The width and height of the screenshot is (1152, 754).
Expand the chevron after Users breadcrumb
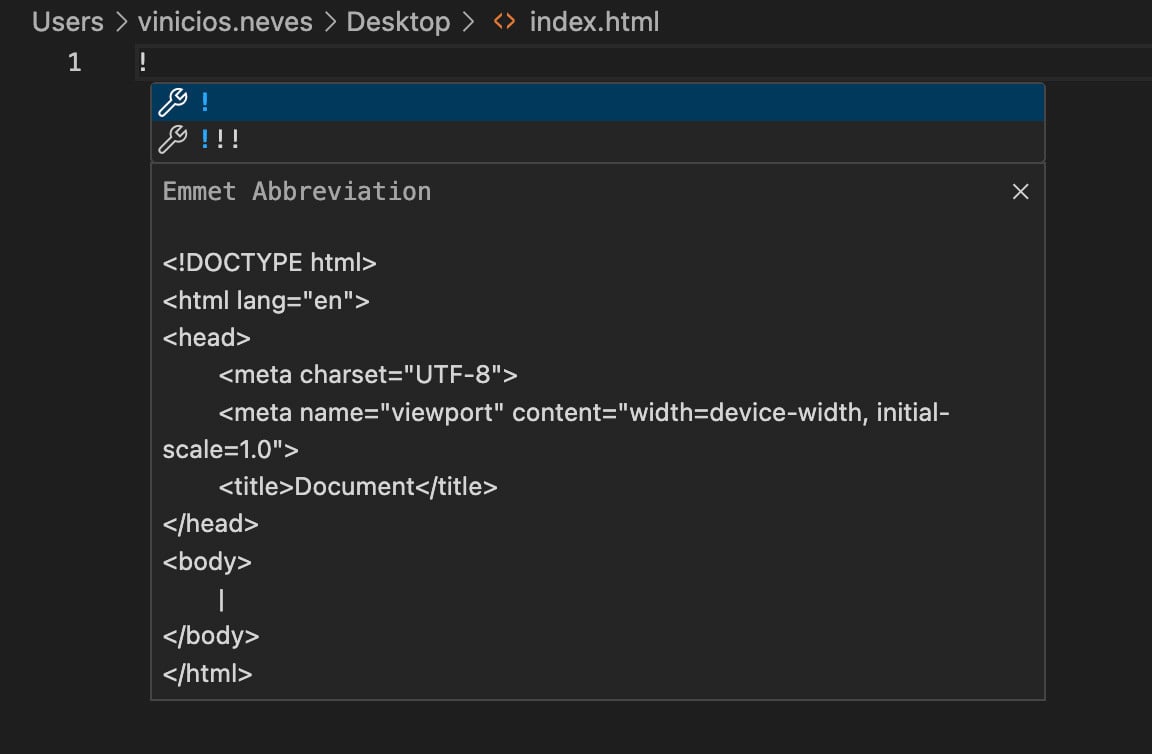pyautogui.click(x=121, y=22)
